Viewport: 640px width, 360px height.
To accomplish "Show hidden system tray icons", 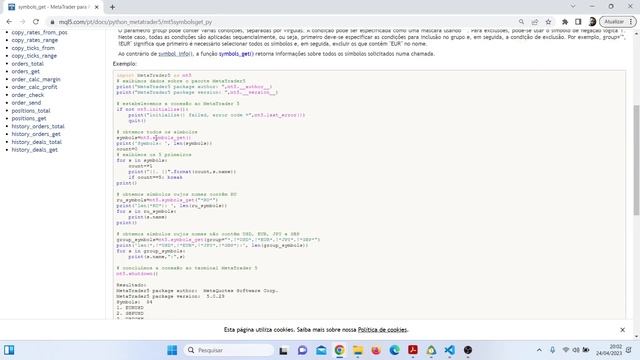I will point(539,350).
